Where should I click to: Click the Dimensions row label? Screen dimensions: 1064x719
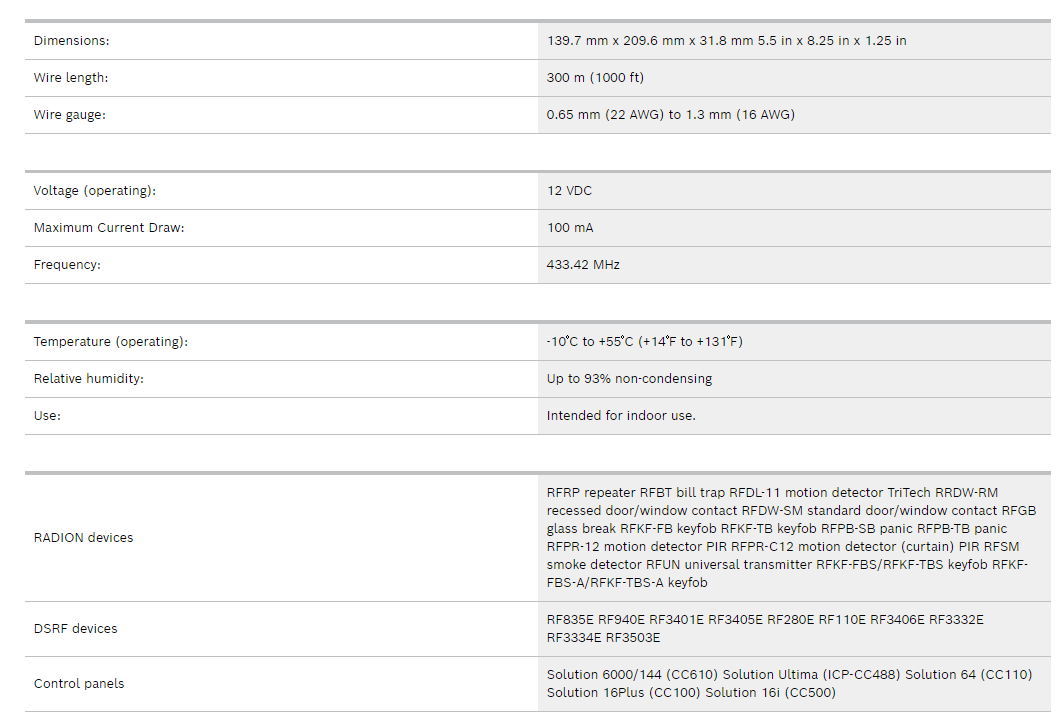click(71, 41)
